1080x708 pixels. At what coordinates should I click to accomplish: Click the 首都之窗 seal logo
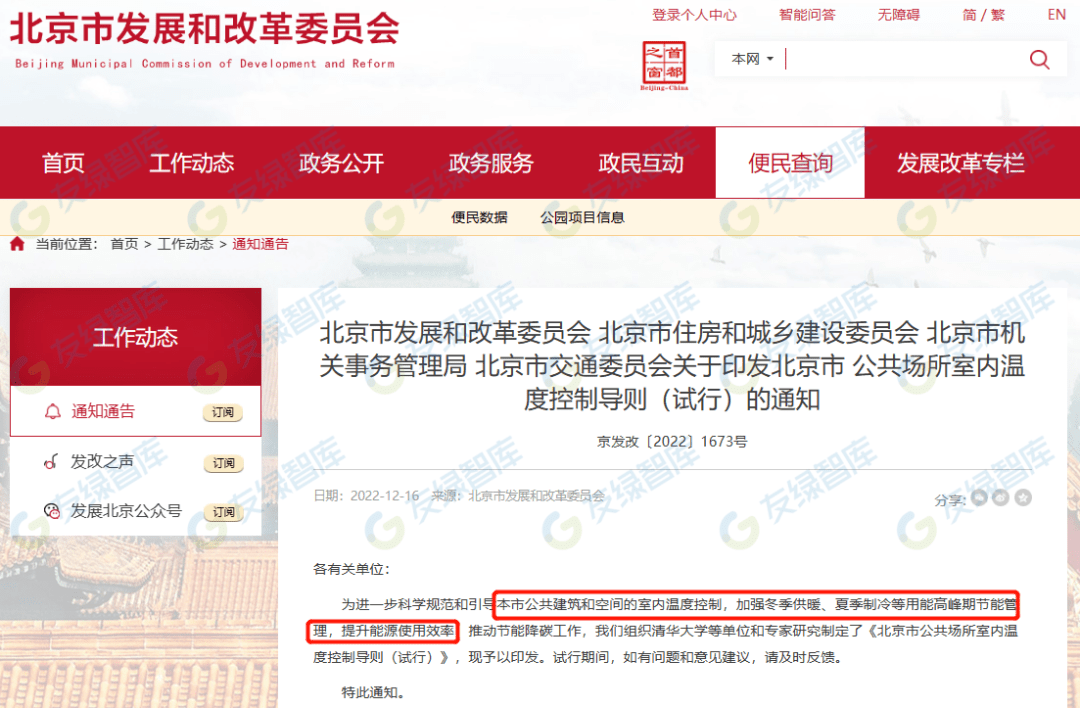664,65
